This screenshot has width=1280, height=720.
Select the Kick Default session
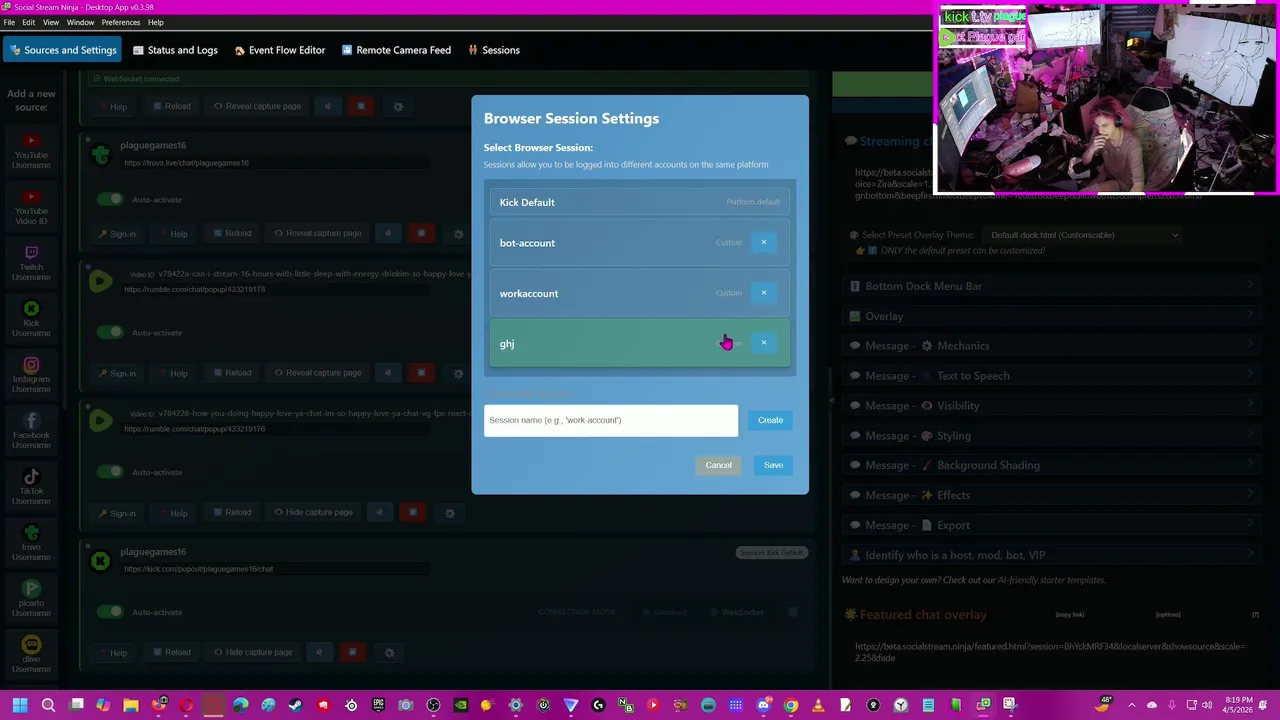point(640,202)
